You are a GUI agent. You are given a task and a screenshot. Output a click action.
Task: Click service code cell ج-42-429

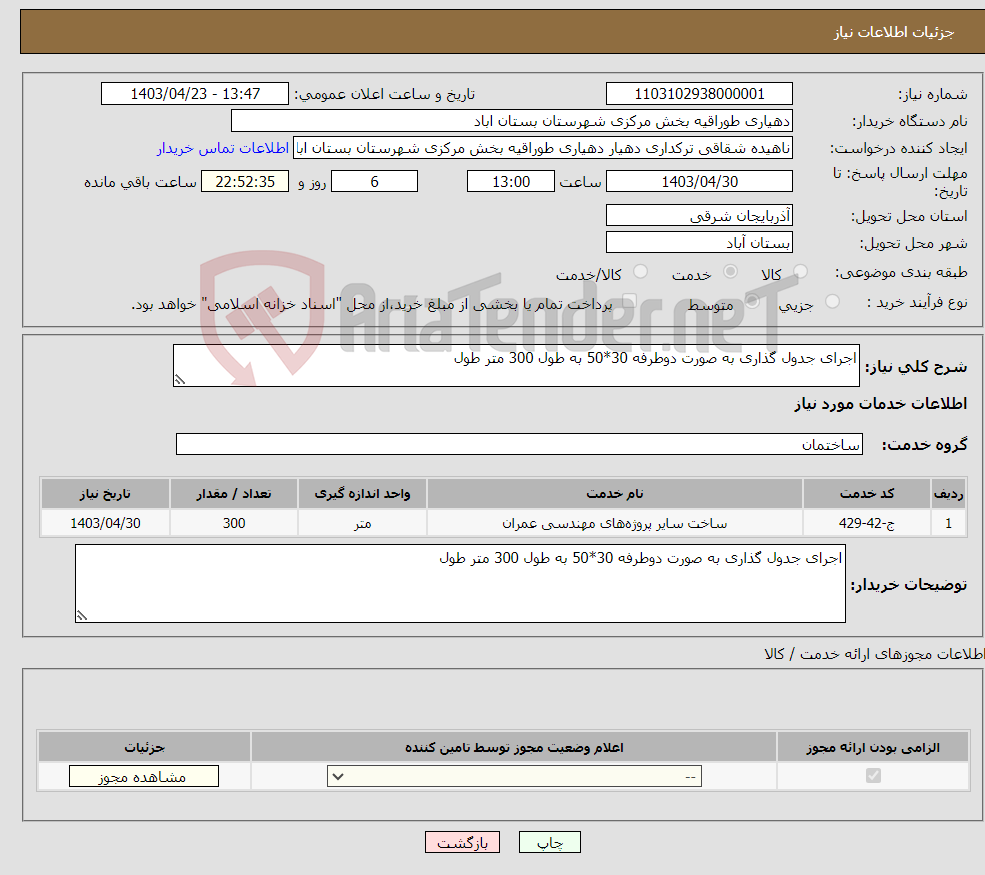click(x=867, y=523)
